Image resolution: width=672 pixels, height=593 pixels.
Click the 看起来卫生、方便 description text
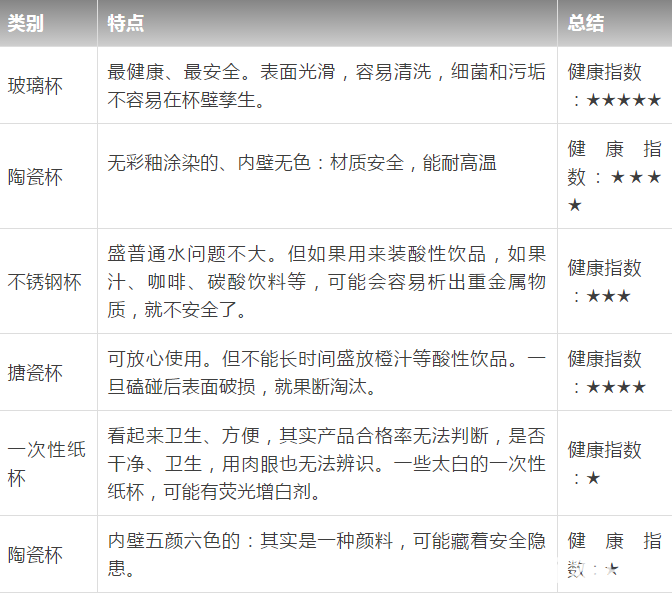[x=327, y=464]
